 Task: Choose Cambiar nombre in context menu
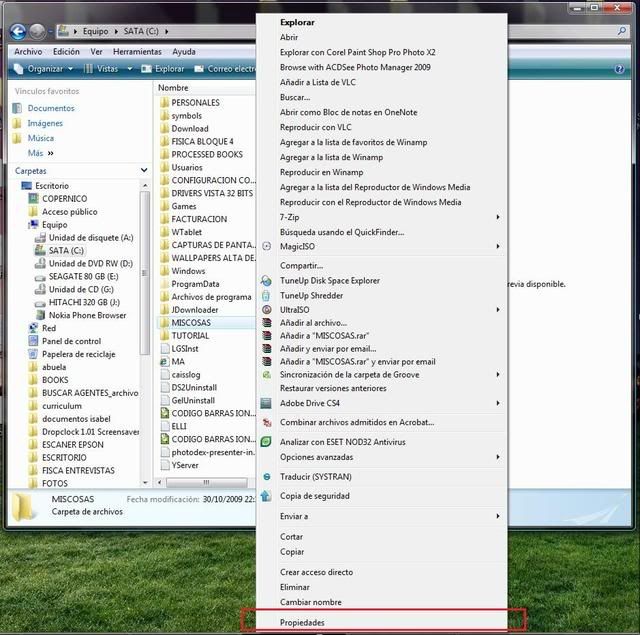[382, 602]
